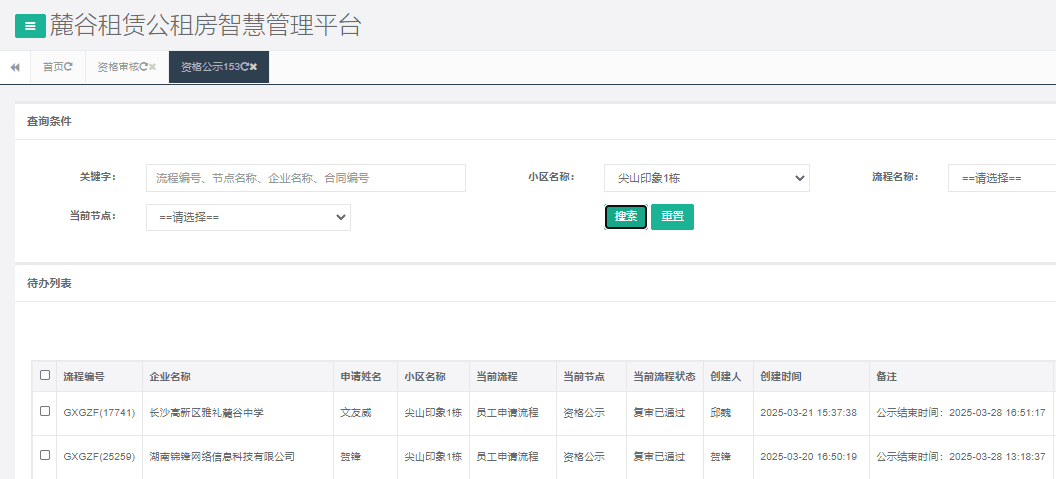This screenshot has height=479, width=1056.
Task: Switch to the 首页 tab
Action: coord(52,67)
